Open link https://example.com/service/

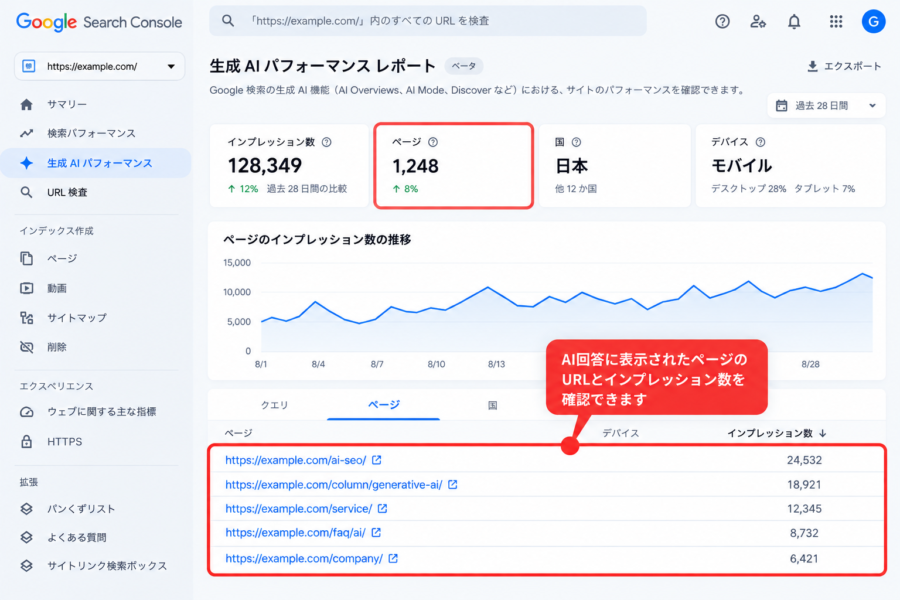pos(298,509)
